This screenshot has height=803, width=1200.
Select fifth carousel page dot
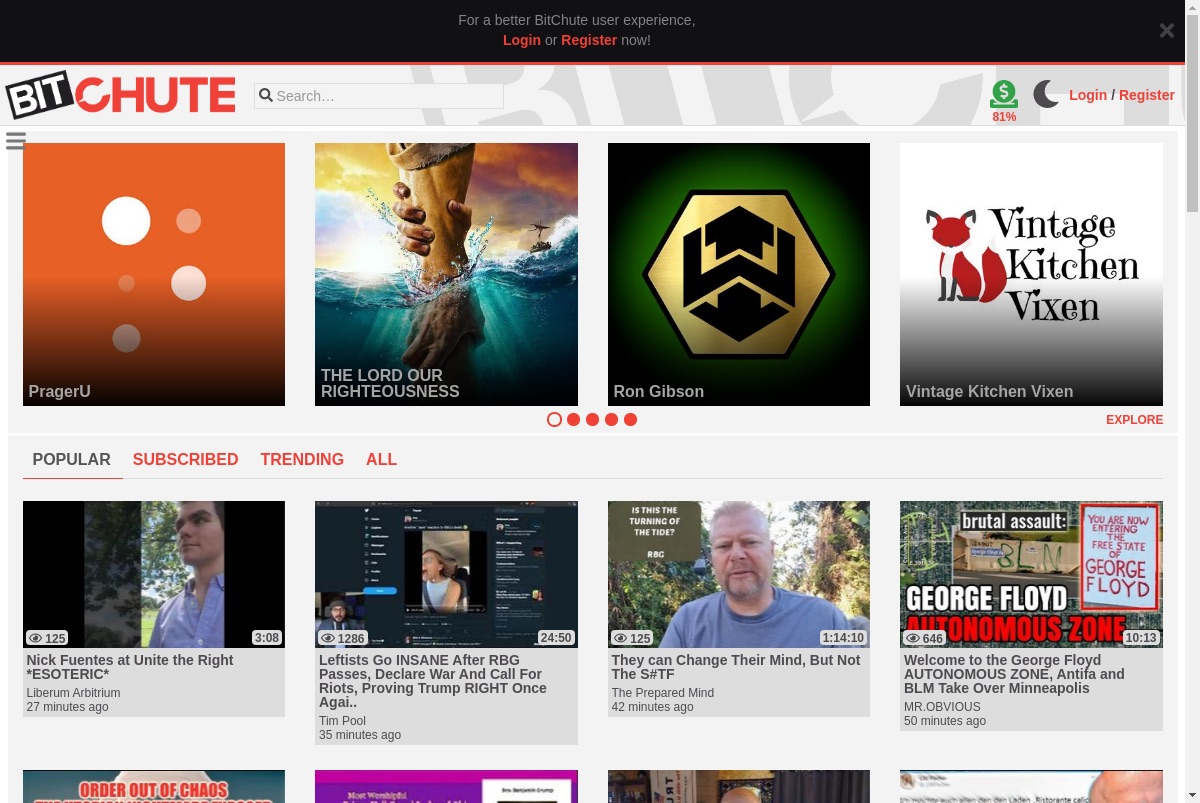pos(630,419)
